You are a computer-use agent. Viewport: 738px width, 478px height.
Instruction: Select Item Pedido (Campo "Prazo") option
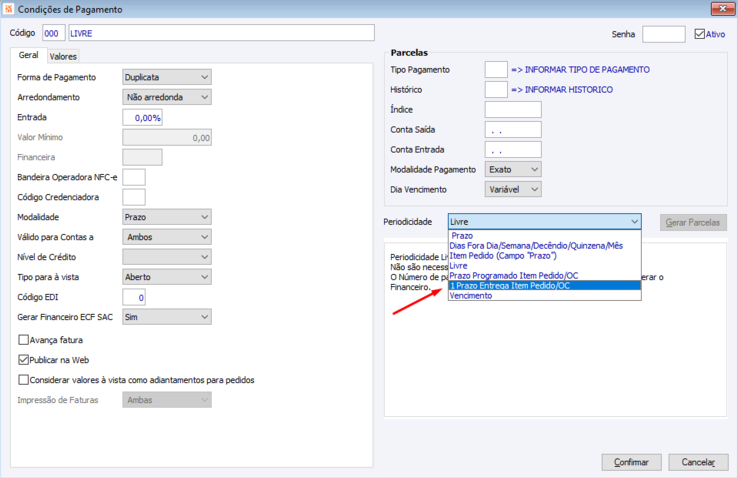[x=545, y=255]
